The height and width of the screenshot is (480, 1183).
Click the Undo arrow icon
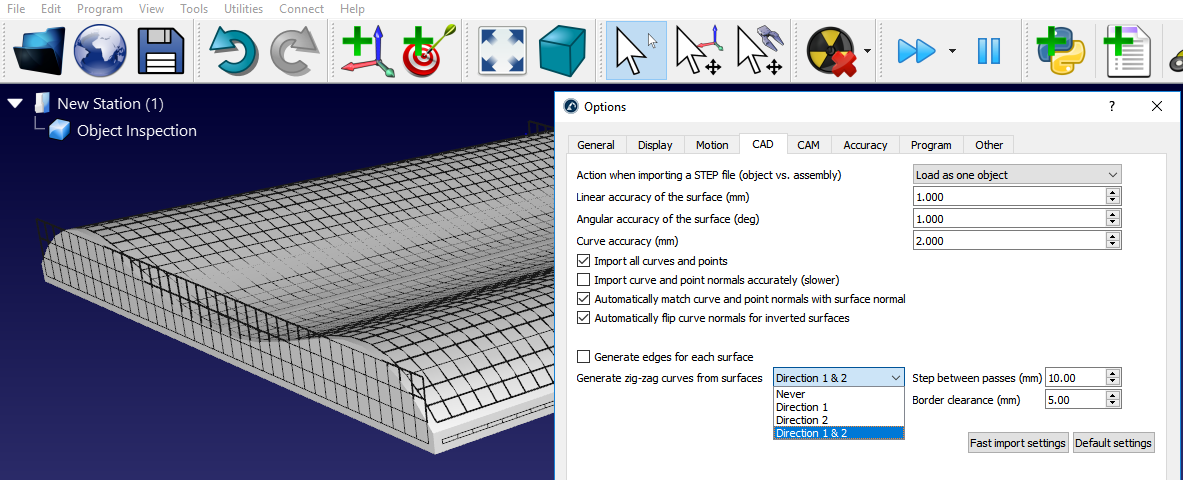[233, 50]
